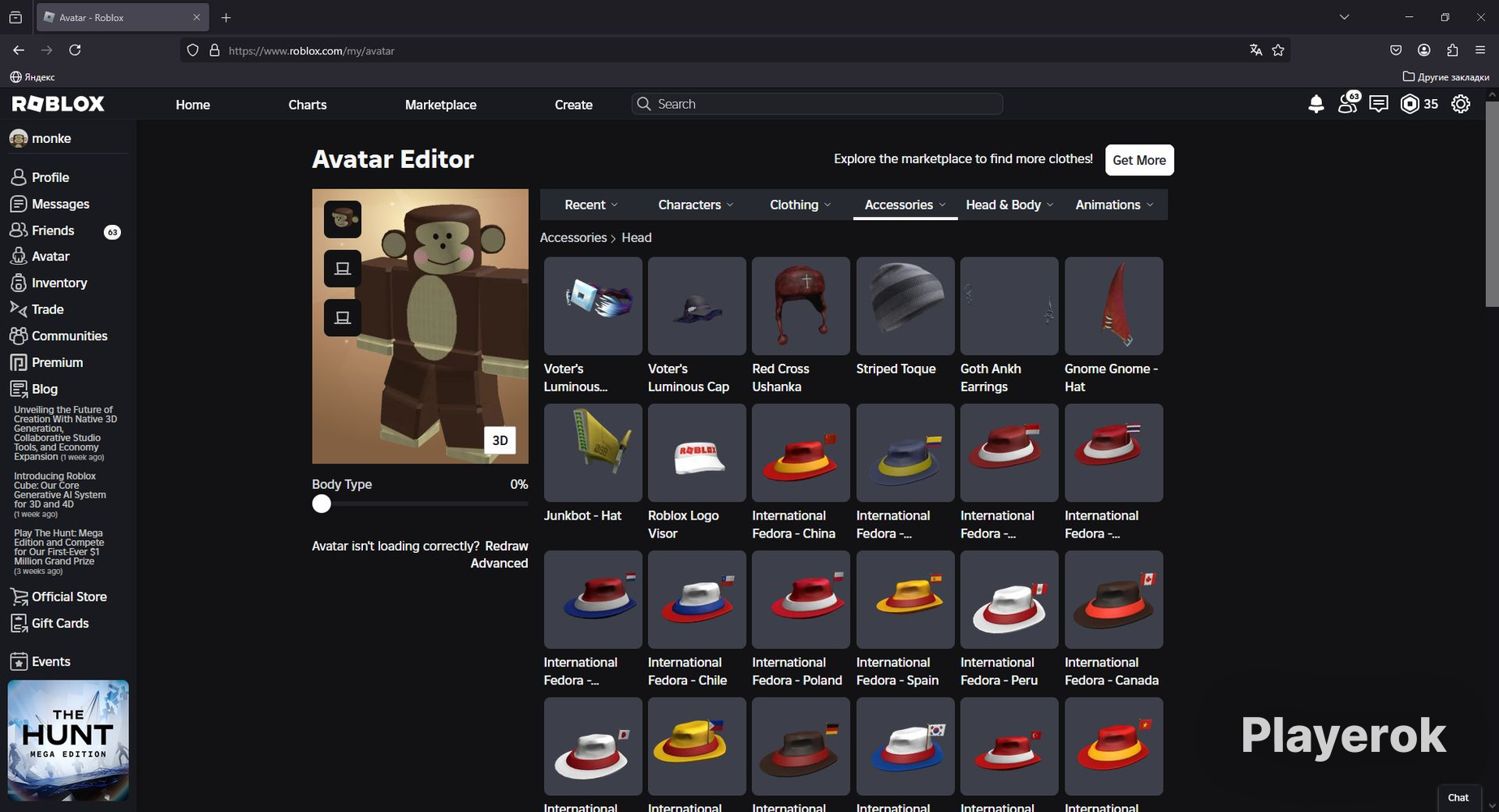Toggle the 3D avatar view
1499x812 pixels.
coord(500,440)
